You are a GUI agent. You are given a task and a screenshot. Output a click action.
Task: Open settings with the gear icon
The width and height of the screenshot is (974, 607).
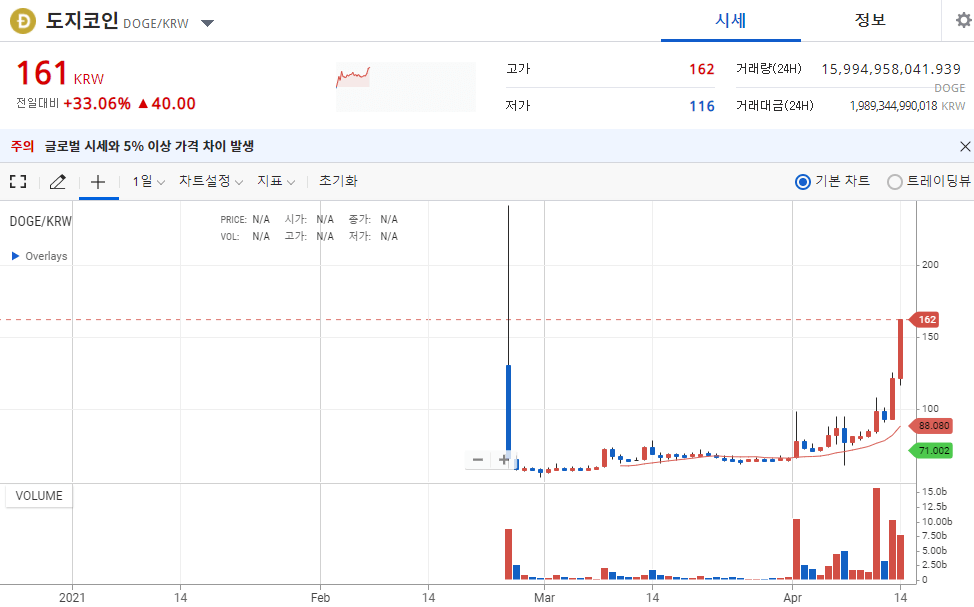(x=963, y=21)
